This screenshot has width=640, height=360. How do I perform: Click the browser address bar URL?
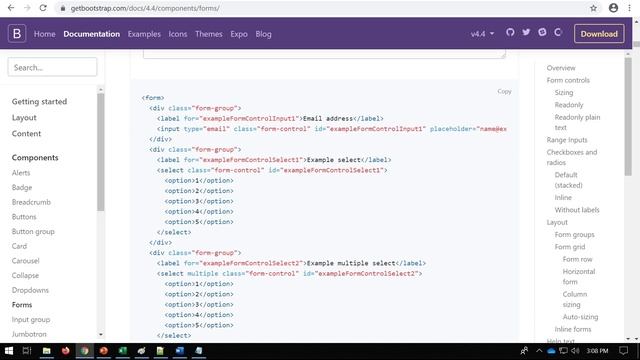(145, 8)
